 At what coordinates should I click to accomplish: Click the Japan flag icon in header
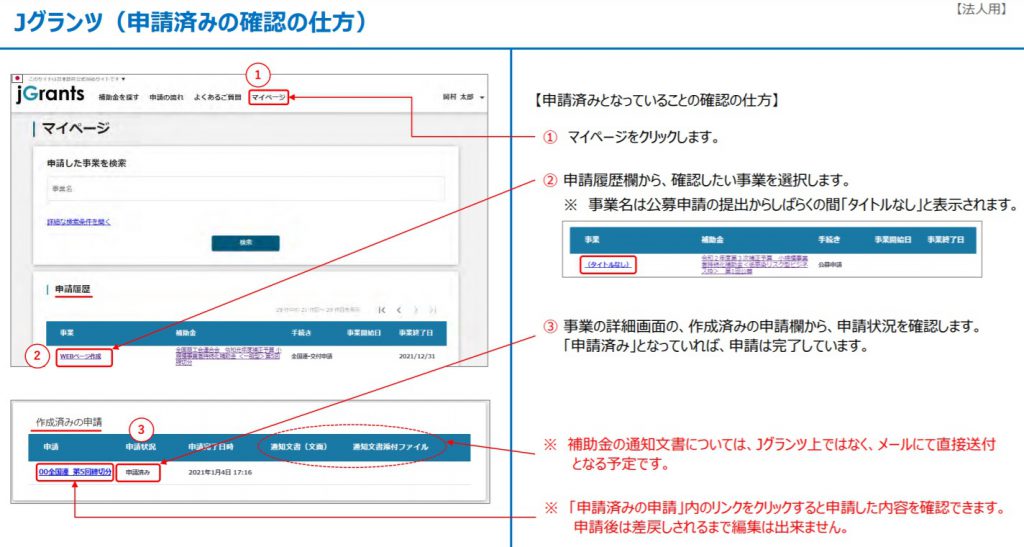[18, 78]
